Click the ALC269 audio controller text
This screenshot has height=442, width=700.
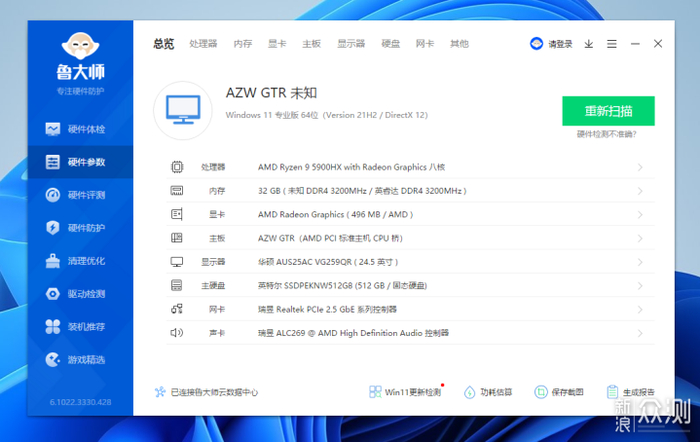pyautogui.click(x=353, y=333)
